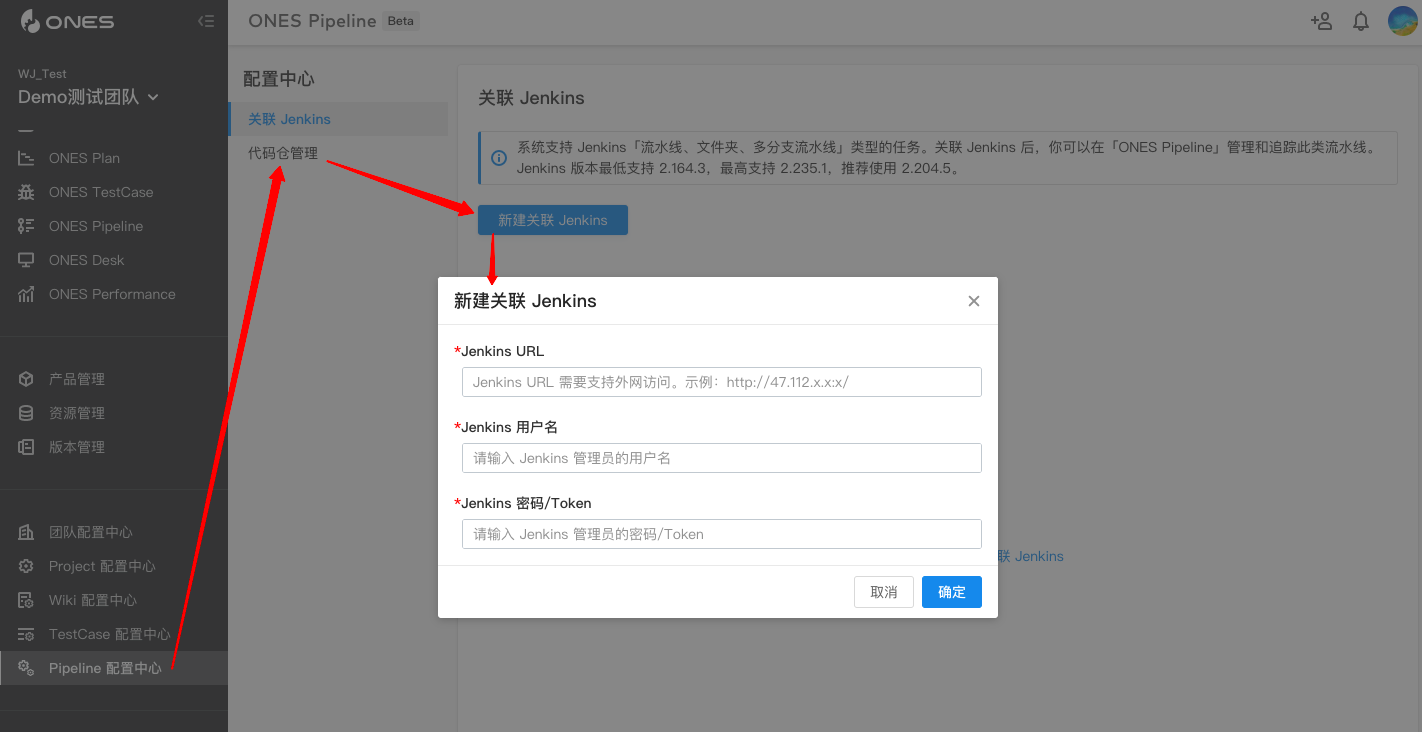
Task: Click the TestCase 配置中心 icon
Action: click(26, 634)
